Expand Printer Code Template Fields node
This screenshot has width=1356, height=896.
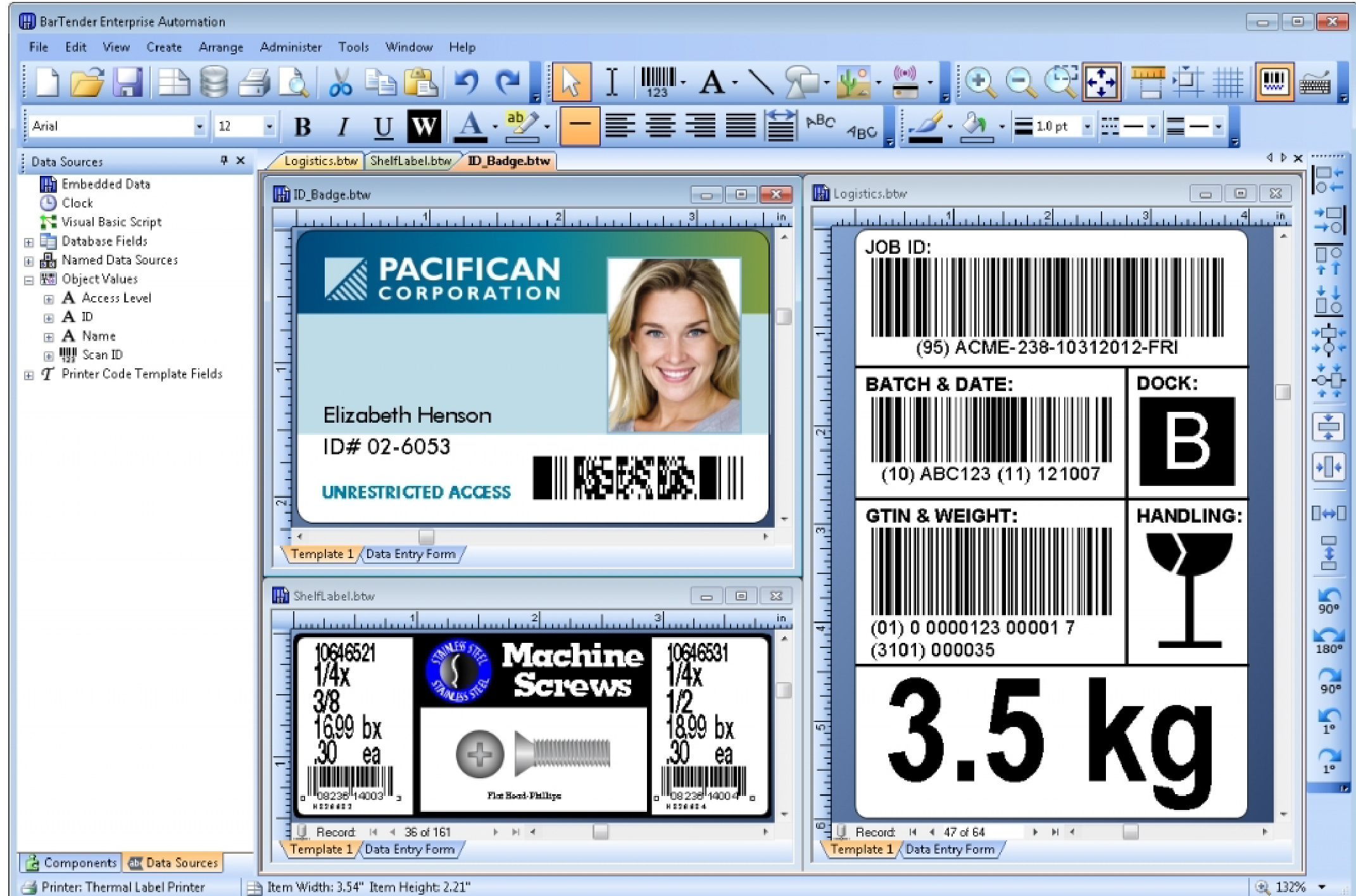click(28, 375)
